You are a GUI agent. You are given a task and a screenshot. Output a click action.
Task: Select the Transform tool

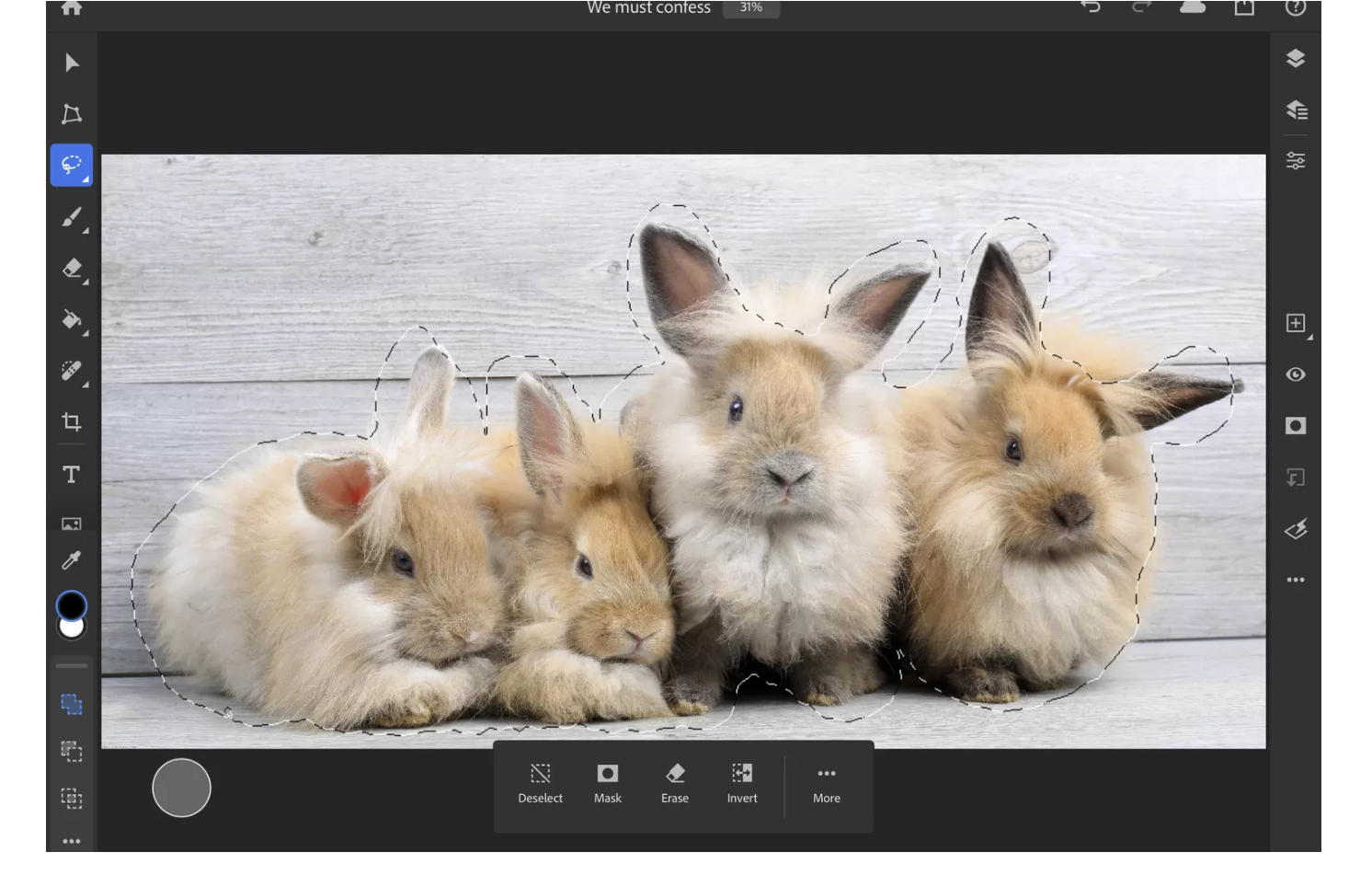72,114
